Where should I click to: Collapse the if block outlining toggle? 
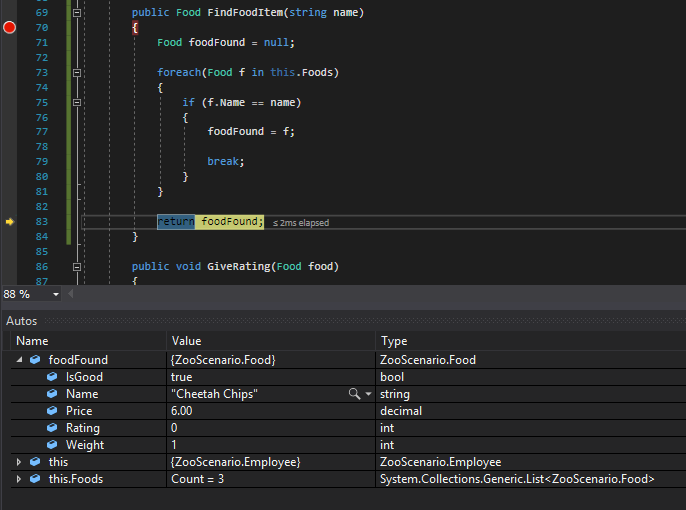point(76,102)
